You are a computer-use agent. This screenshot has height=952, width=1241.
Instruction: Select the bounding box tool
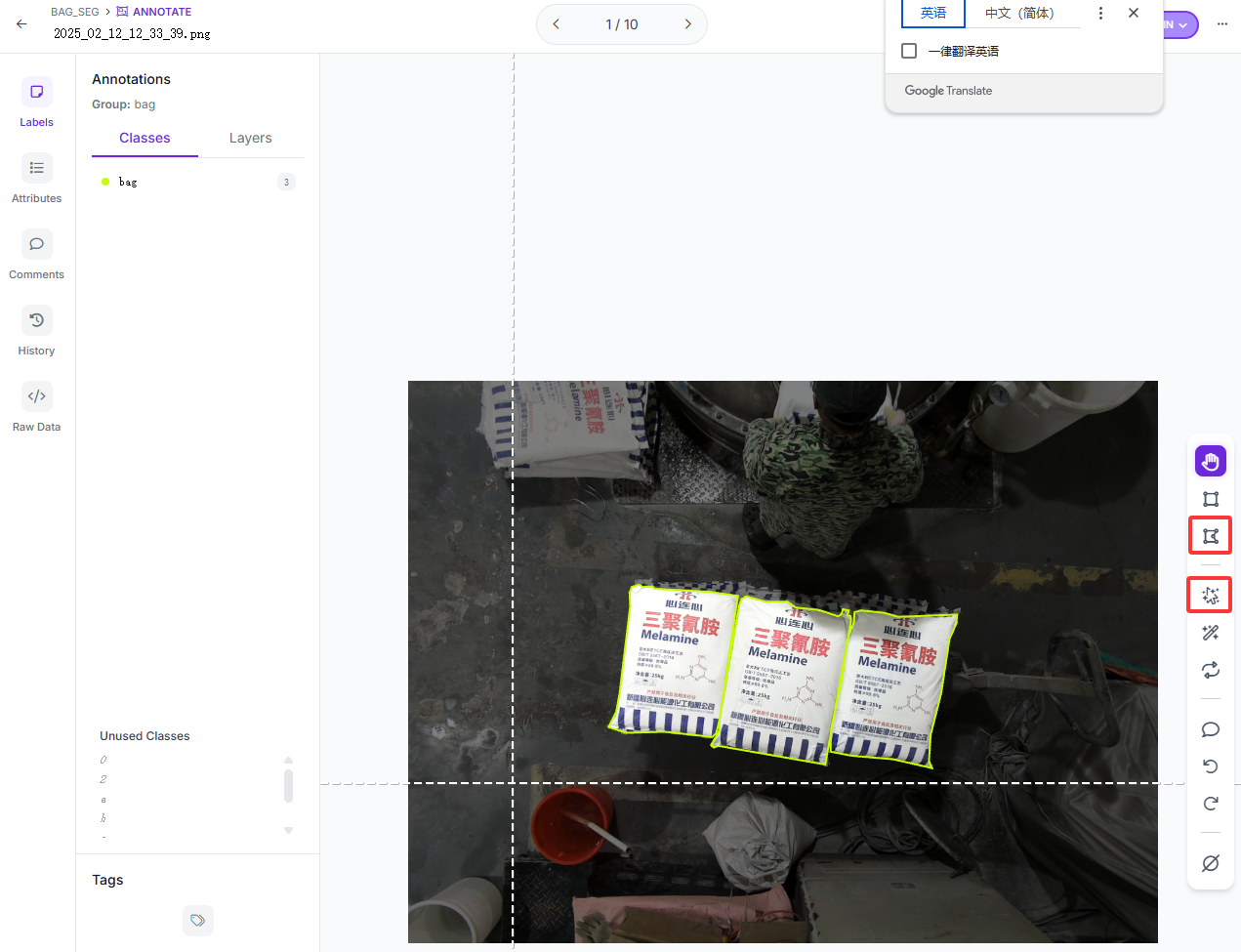click(1211, 499)
